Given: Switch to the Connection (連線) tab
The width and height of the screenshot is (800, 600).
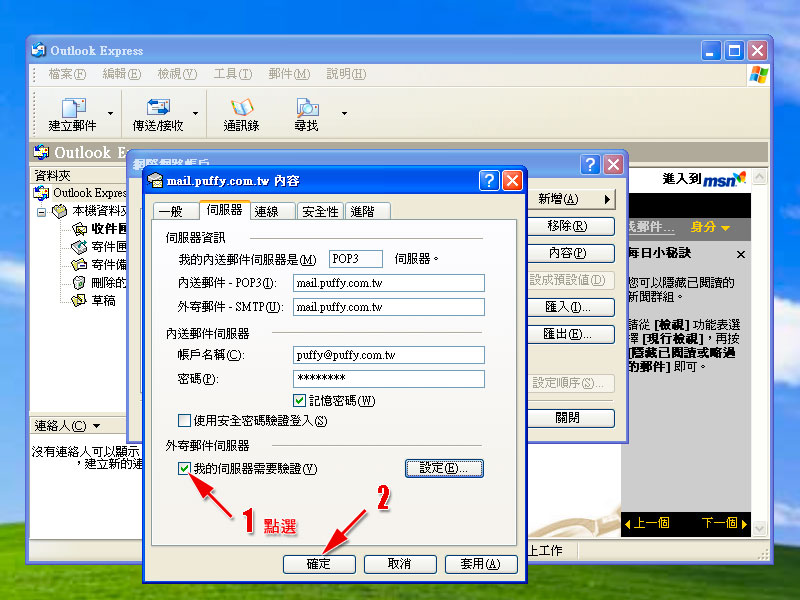Looking at the screenshot, I should click(272, 211).
